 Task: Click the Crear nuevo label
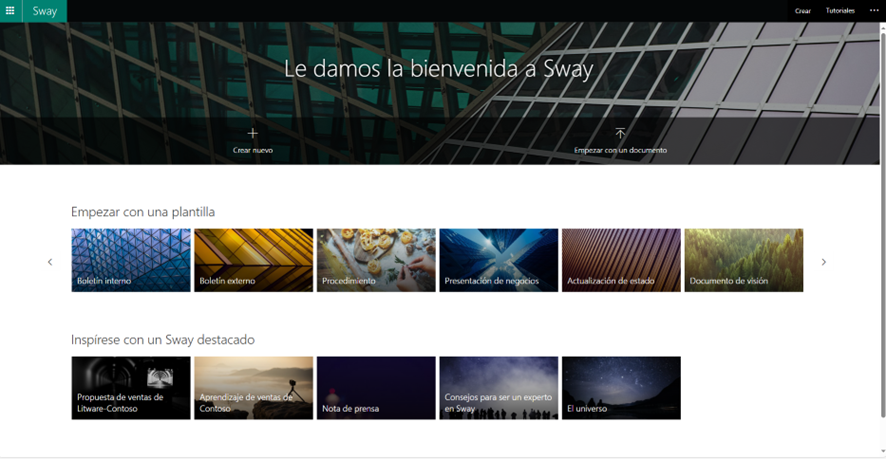click(253, 150)
